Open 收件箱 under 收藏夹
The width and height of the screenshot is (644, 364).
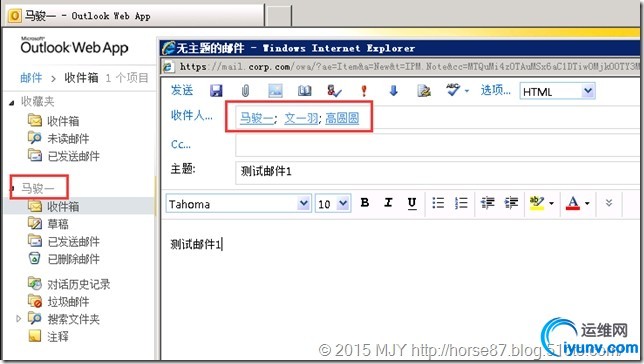[63, 121]
